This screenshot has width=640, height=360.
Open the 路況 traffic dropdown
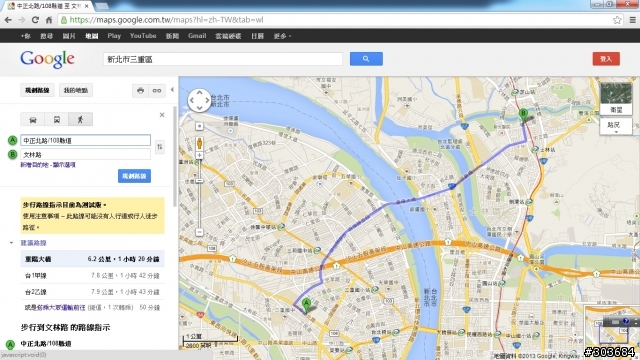coord(616,127)
